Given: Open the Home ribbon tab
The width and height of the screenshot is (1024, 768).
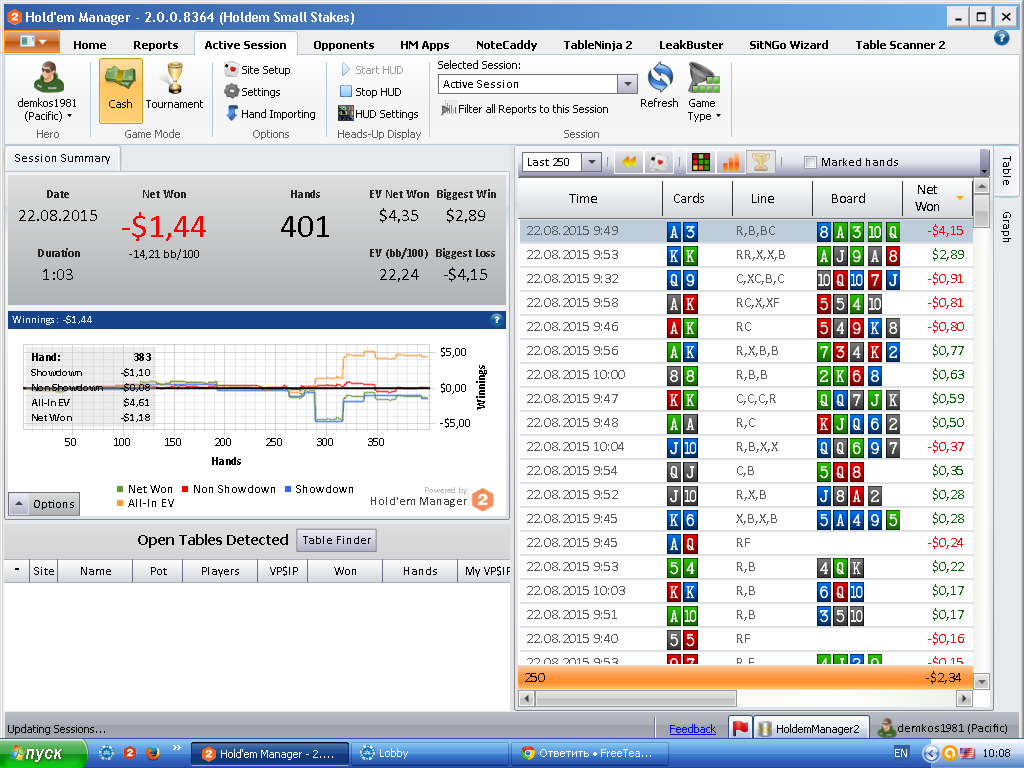Looking at the screenshot, I should click(x=89, y=45).
